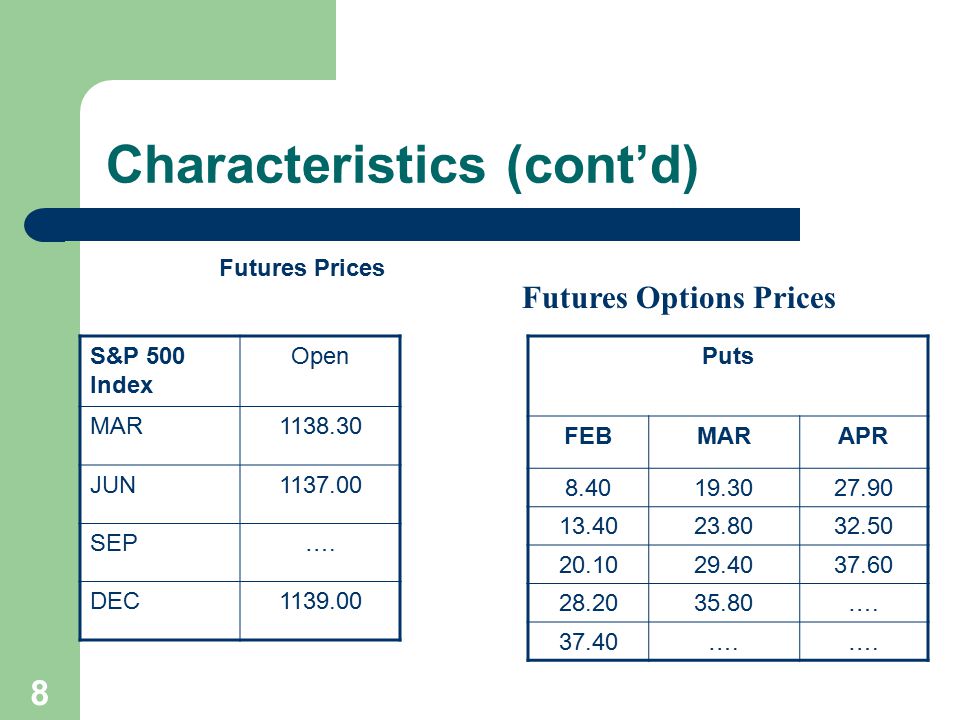
Task: Select the 37.60 APR put price
Action: tap(863, 564)
